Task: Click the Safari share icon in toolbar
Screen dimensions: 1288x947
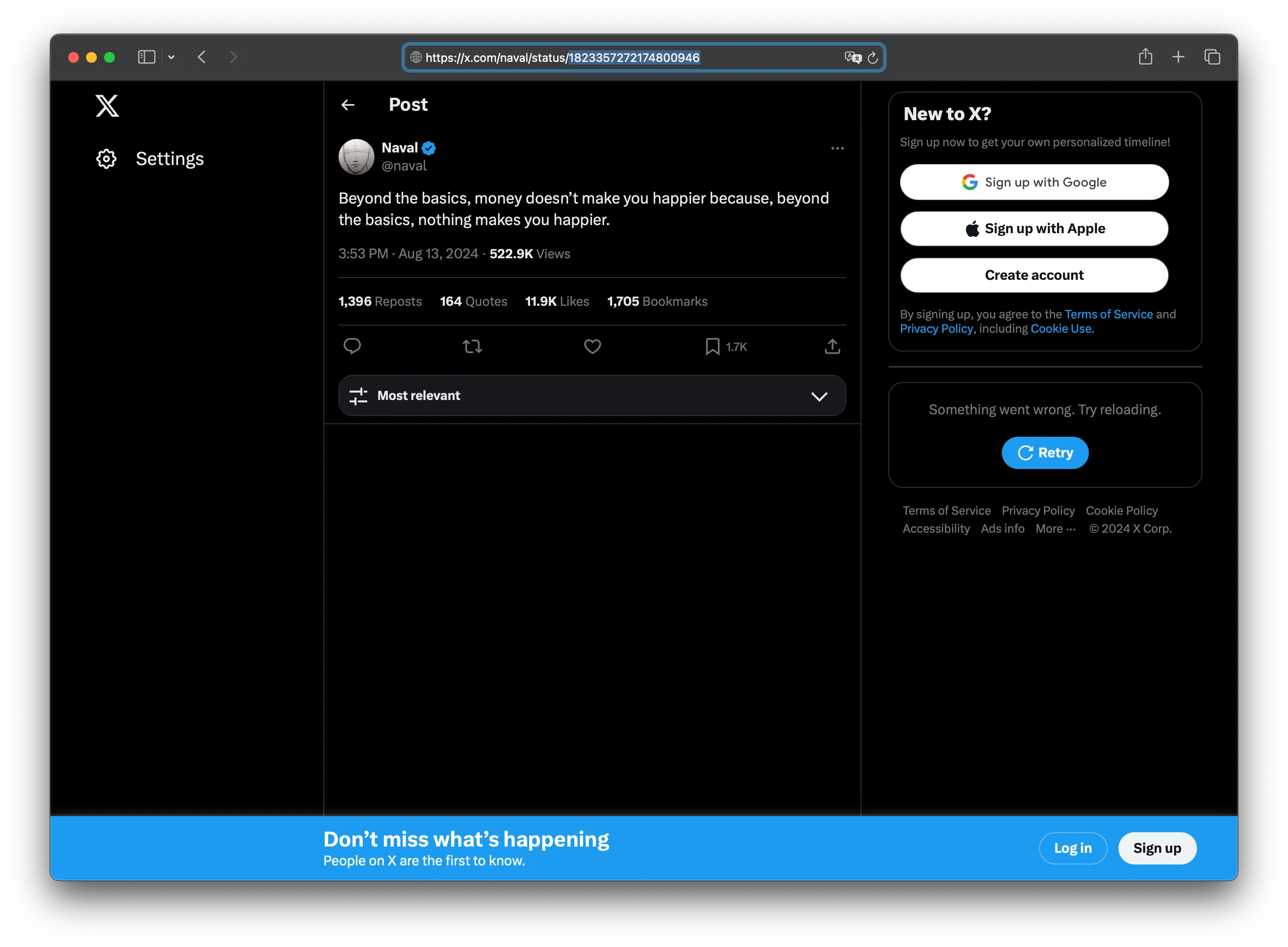Action: click(1144, 57)
